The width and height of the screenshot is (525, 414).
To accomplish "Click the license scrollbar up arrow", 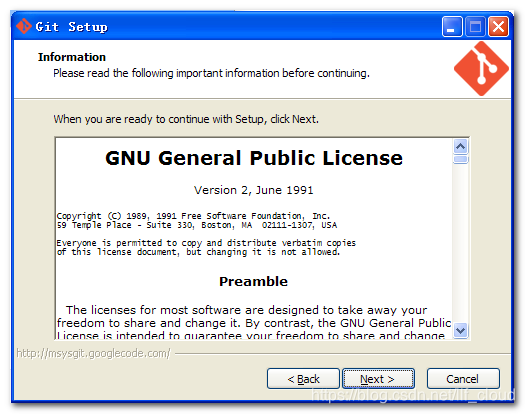I will click(x=461, y=146).
